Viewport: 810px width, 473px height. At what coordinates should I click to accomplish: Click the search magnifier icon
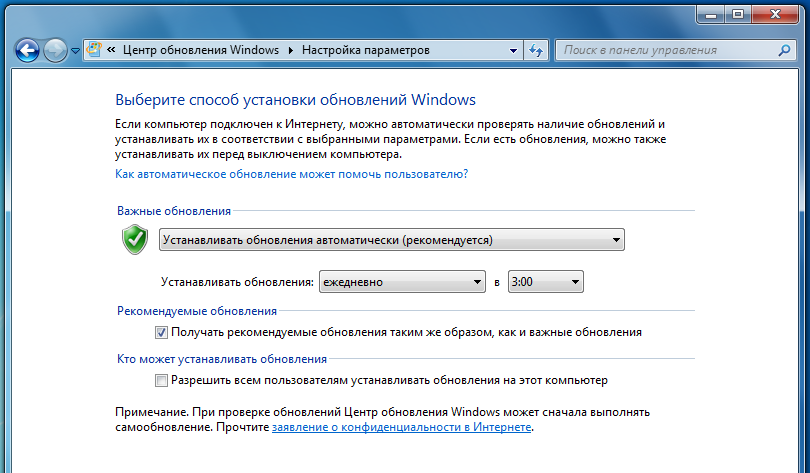(x=784, y=50)
